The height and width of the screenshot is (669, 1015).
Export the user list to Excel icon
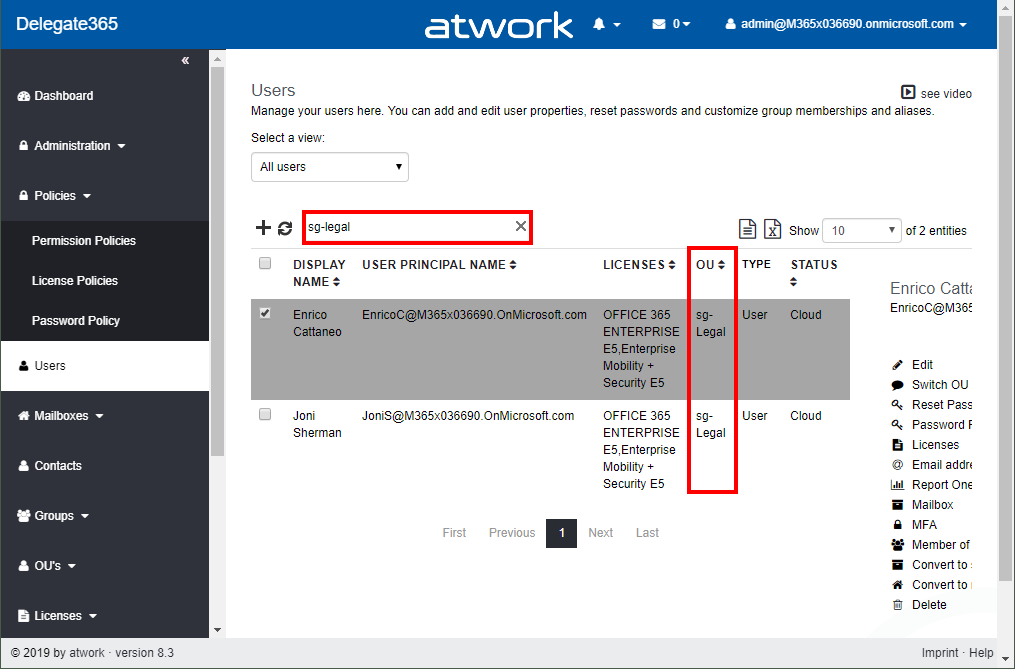click(x=772, y=229)
